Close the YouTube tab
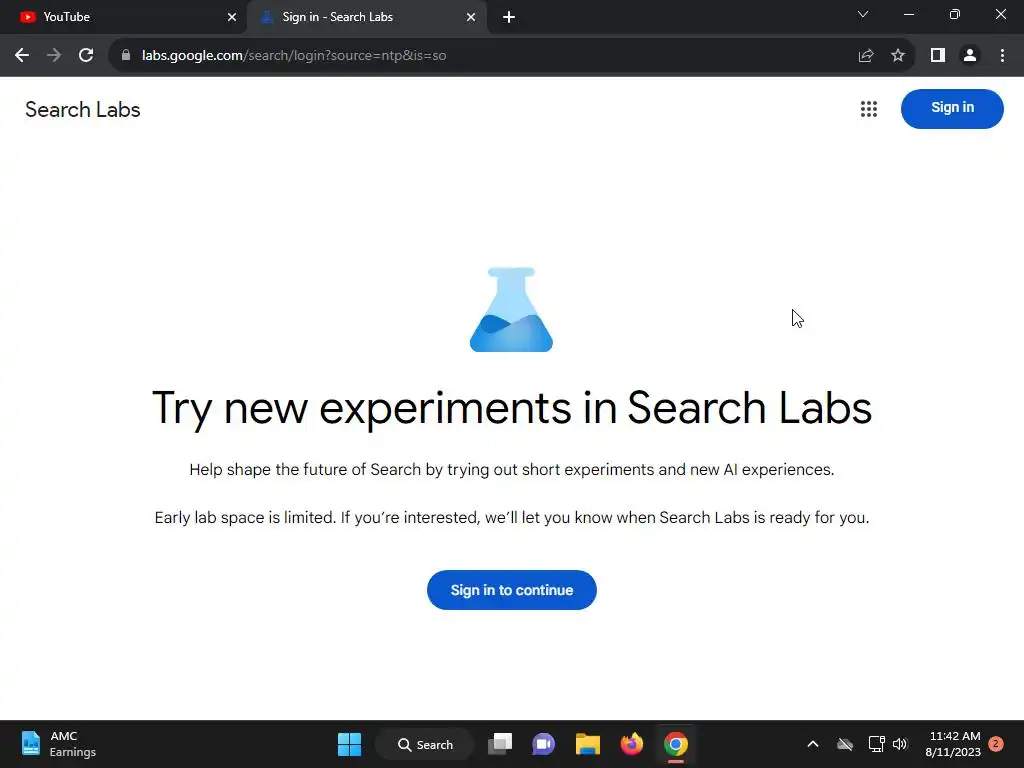Viewport: 1024px width, 768px height. tap(232, 17)
